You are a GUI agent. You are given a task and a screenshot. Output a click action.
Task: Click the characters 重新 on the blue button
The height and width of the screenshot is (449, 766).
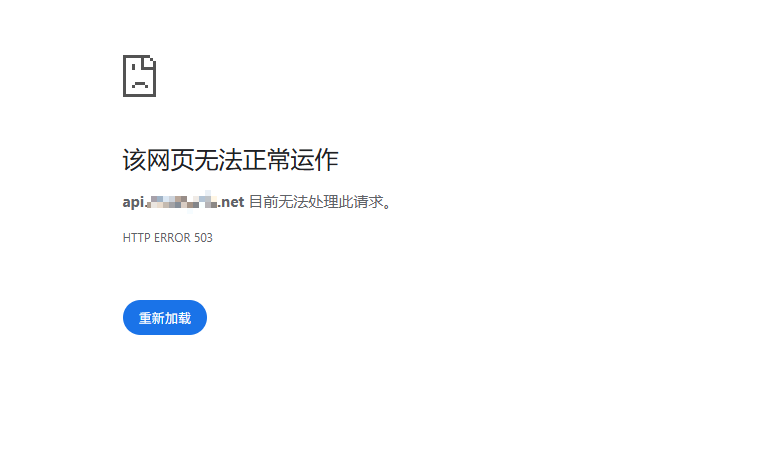tap(151, 318)
